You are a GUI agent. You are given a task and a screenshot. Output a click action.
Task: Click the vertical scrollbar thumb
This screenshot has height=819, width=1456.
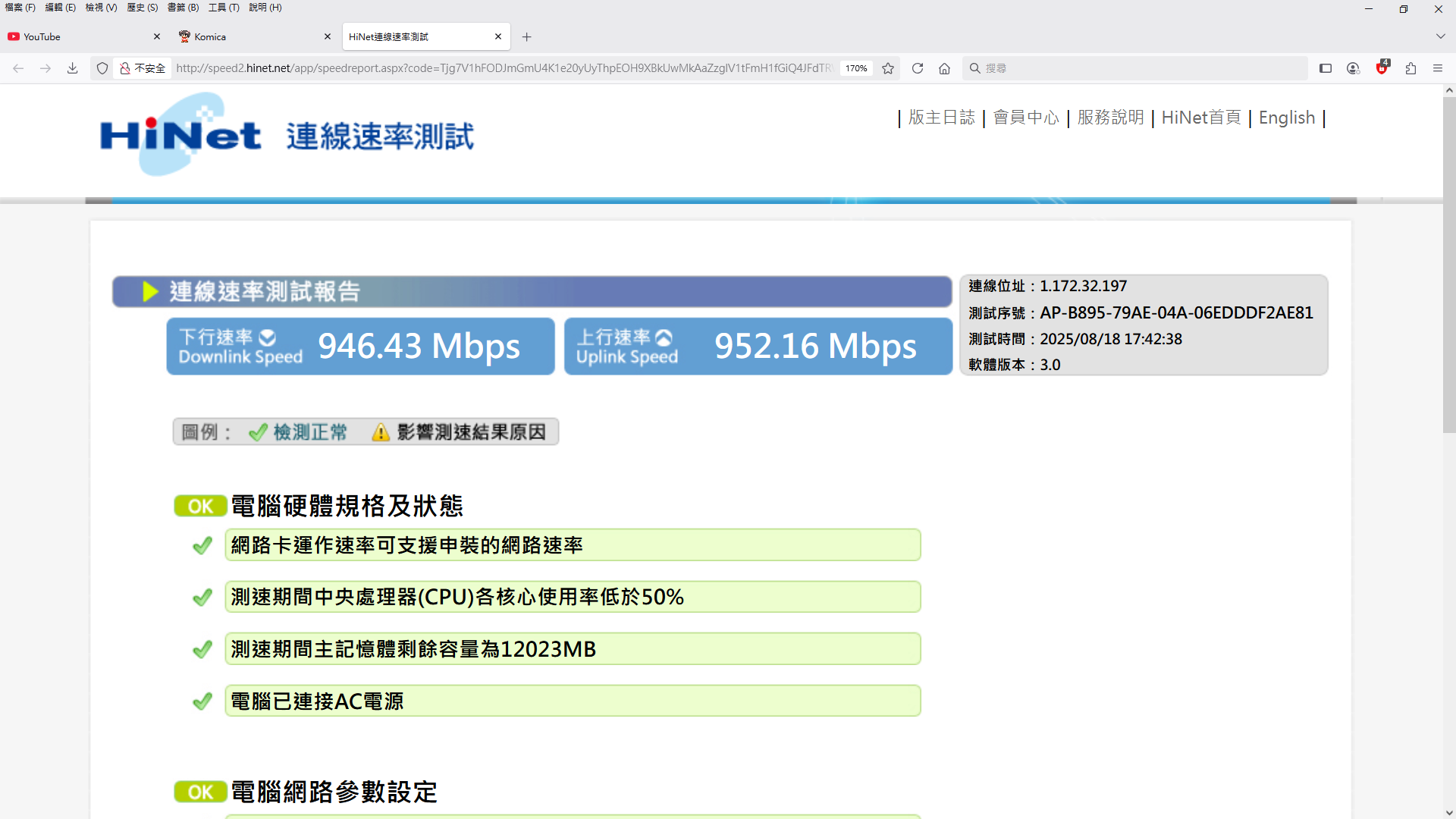click(x=1449, y=264)
